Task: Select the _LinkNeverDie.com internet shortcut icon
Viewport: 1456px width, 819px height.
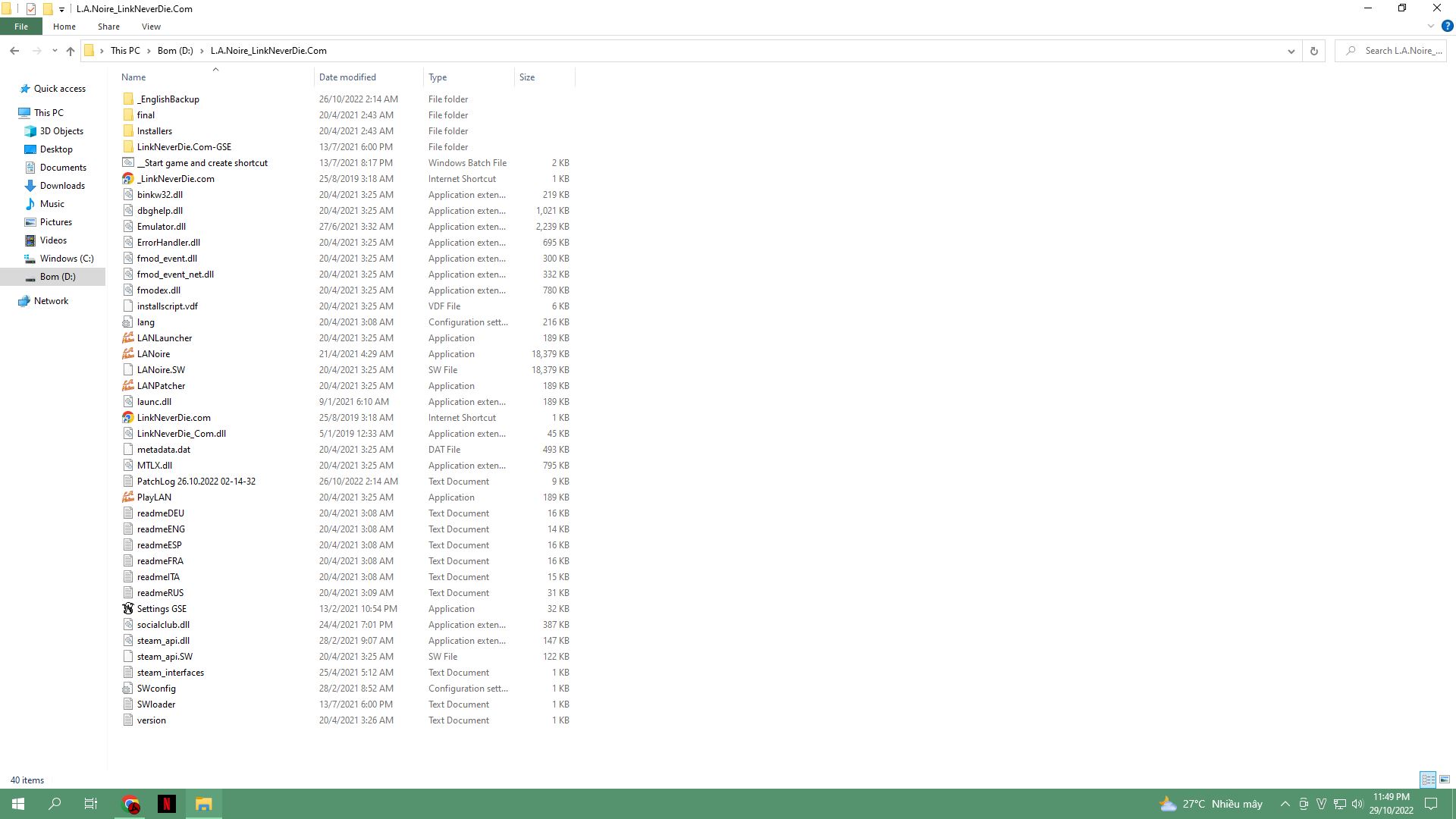Action: (x=128, y=179)
